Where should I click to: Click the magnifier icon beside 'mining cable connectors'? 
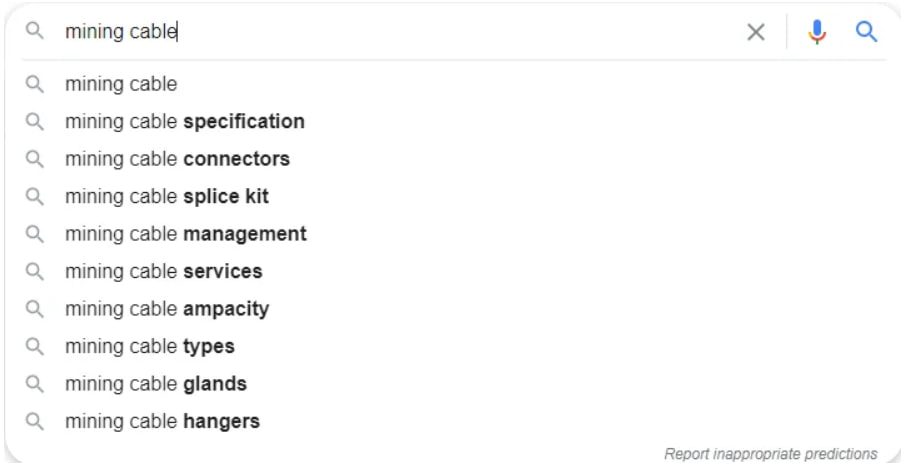click(35, 159)
